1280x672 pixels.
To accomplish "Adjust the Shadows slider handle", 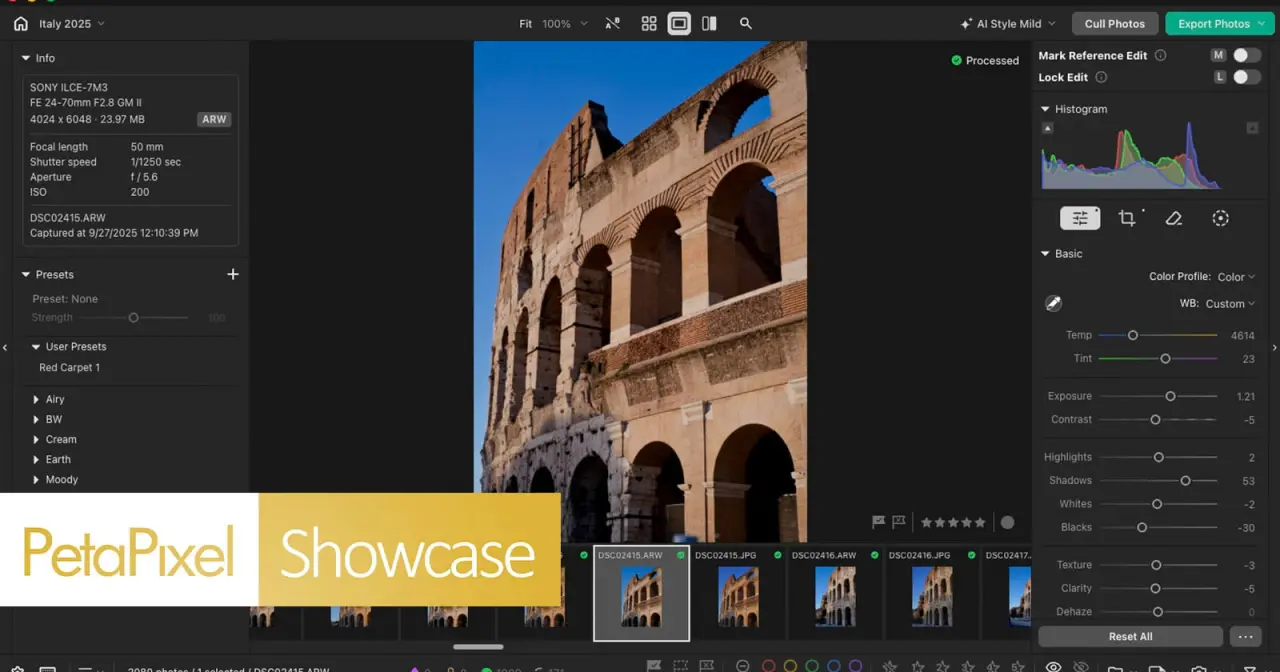I will [1185, 481].
